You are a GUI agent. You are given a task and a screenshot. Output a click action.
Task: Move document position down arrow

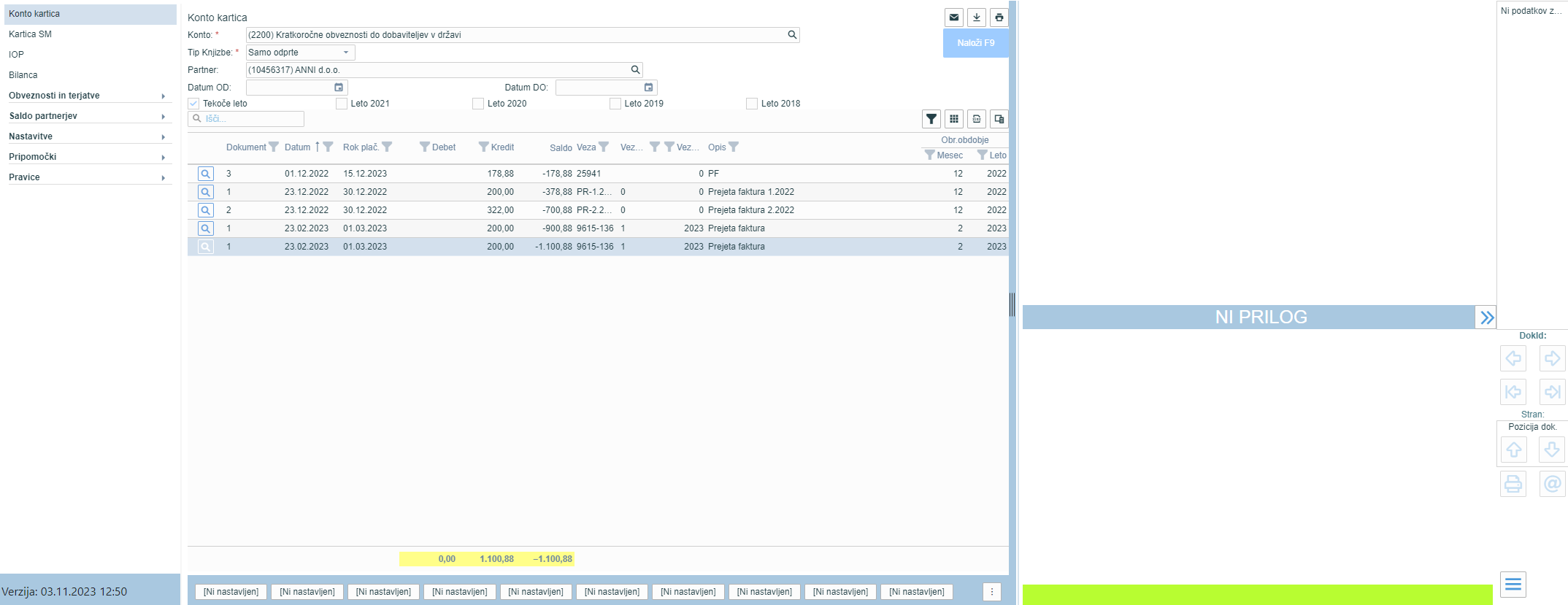point(1552,450)
